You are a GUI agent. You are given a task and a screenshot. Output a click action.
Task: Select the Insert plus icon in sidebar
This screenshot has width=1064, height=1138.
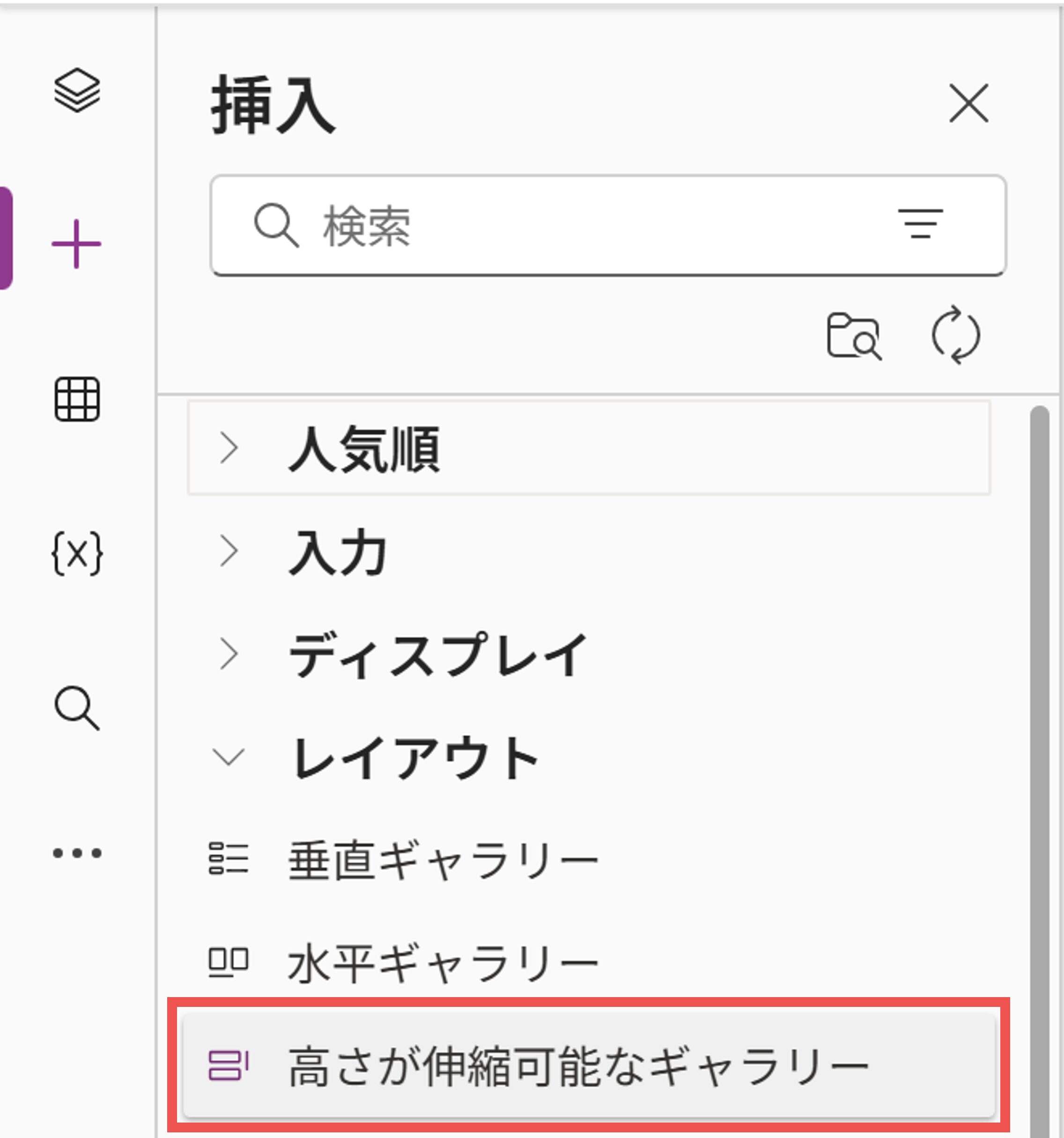76,244
